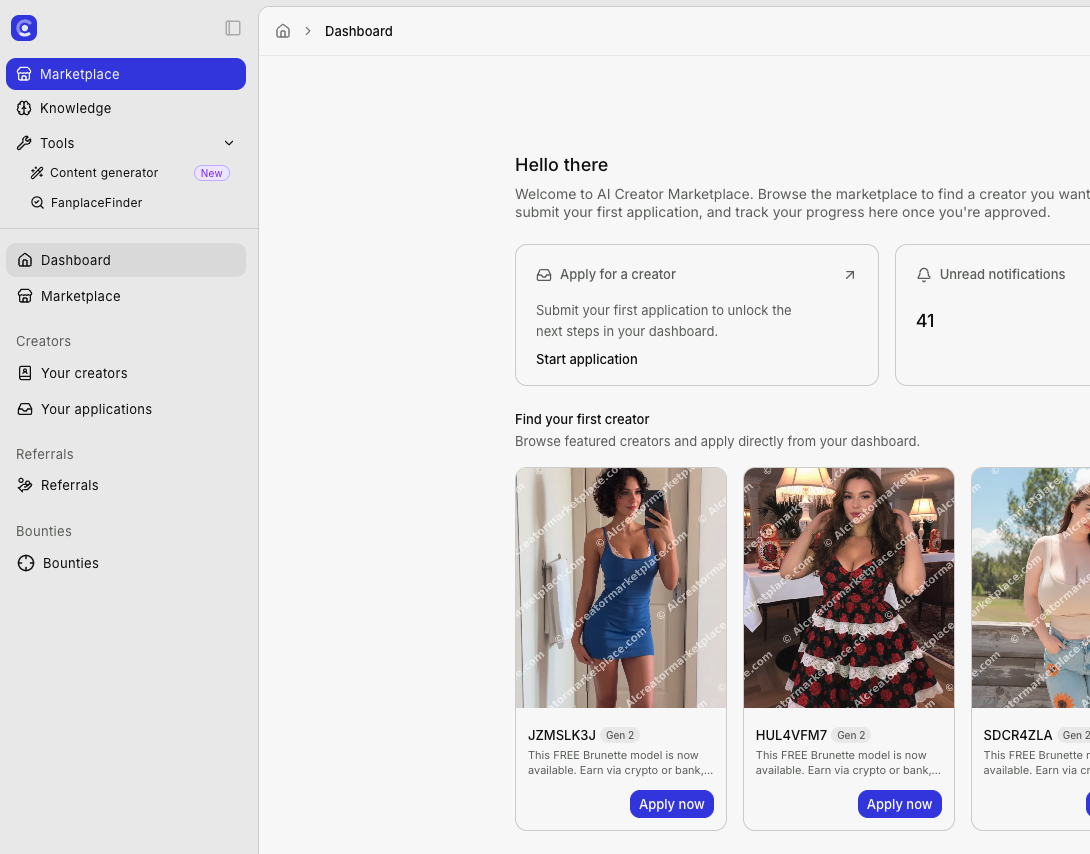Click the breadcrumb chevron separator
The image size is (1090, 854).
coord(307,31)
